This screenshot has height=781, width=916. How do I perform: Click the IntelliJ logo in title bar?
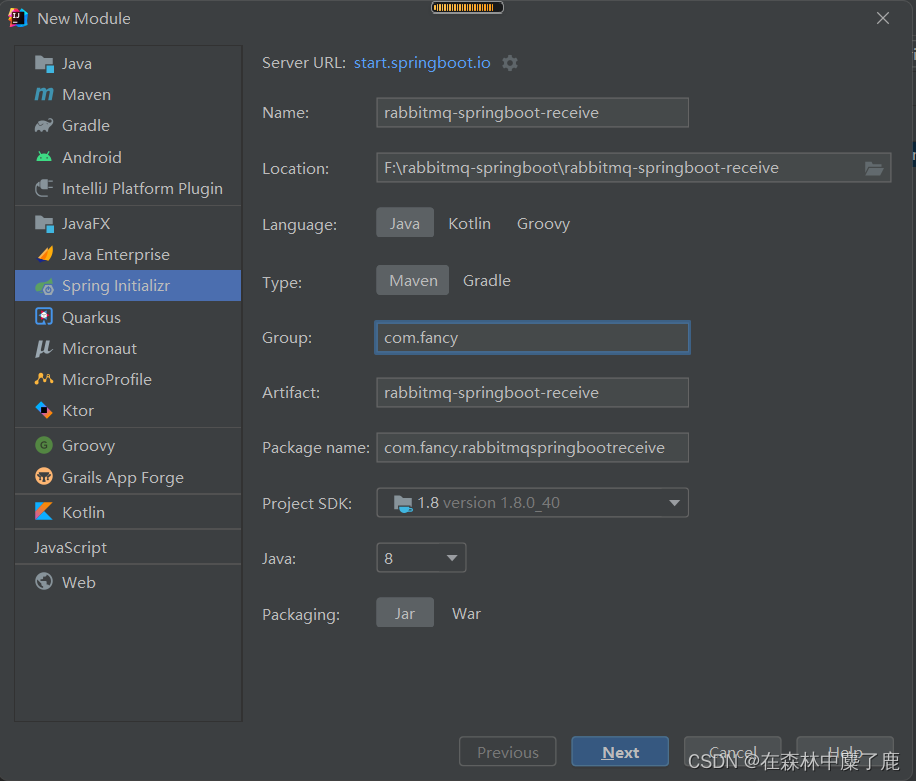(18, 18)
